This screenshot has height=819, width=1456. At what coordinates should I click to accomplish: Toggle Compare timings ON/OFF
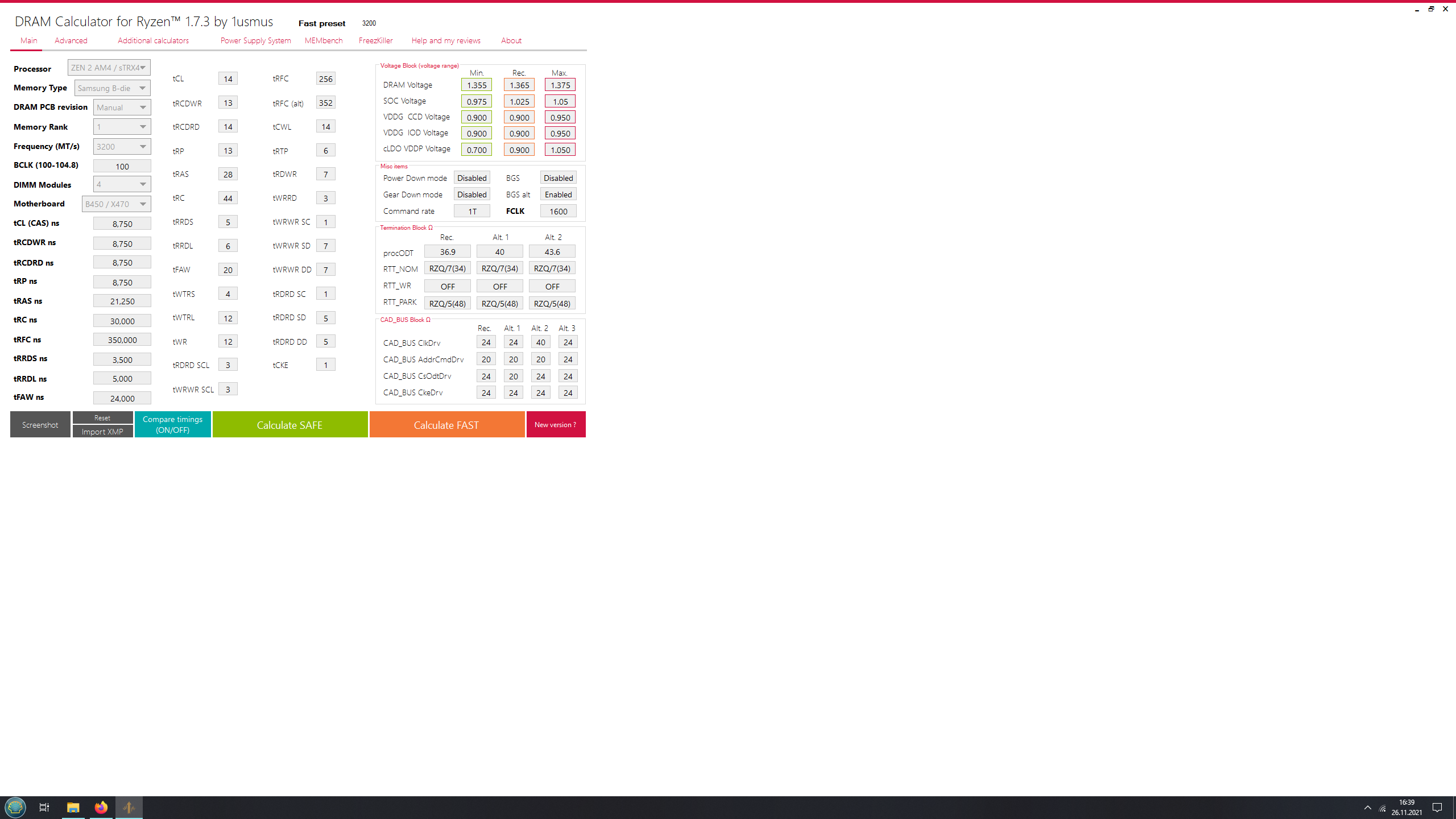click(x=172, y=424)
